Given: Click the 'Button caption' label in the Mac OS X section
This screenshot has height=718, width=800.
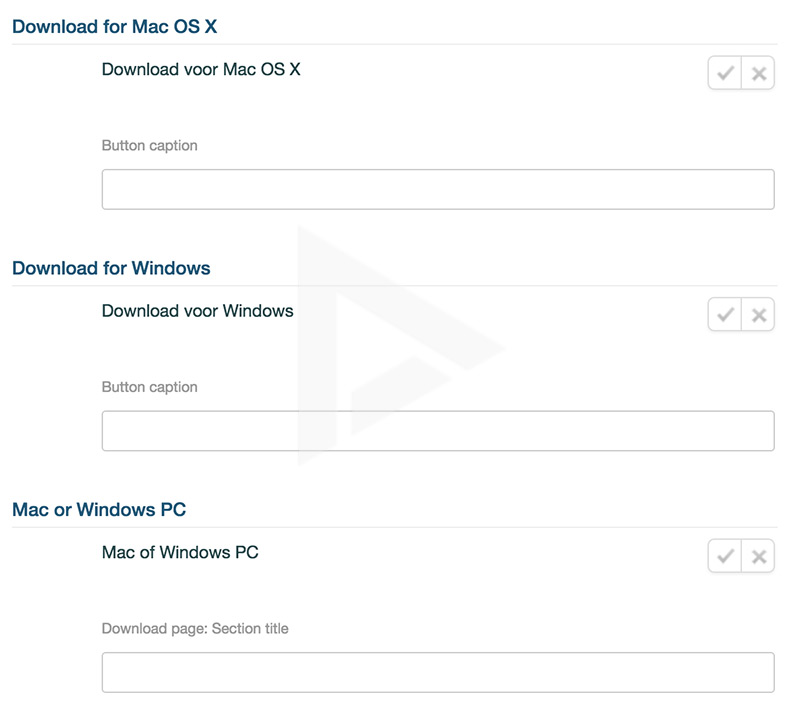Looking at the screenshot, I should pyautogui.click(x=149, y=145).
